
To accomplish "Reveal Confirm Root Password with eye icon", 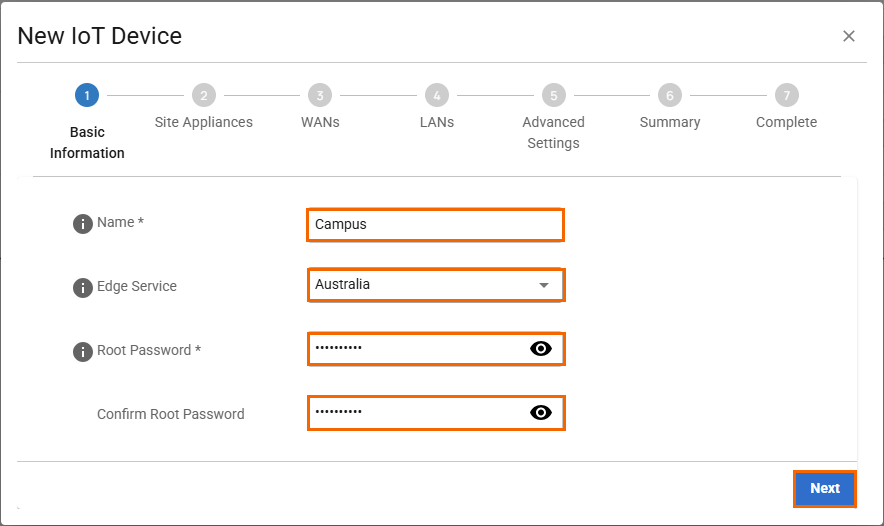I will click(541, 413).
